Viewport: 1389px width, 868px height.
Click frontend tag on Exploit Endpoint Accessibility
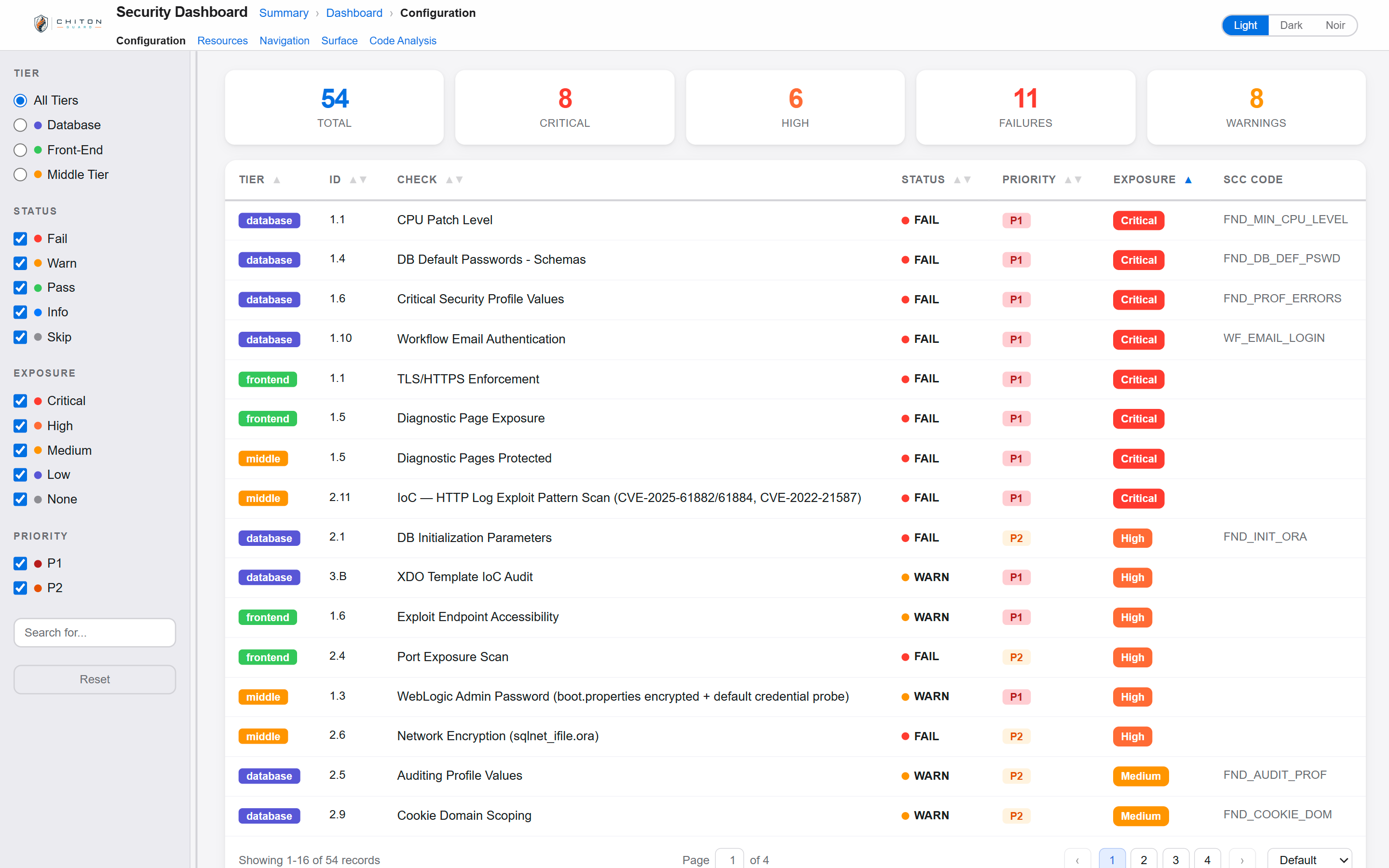(268, 617)
